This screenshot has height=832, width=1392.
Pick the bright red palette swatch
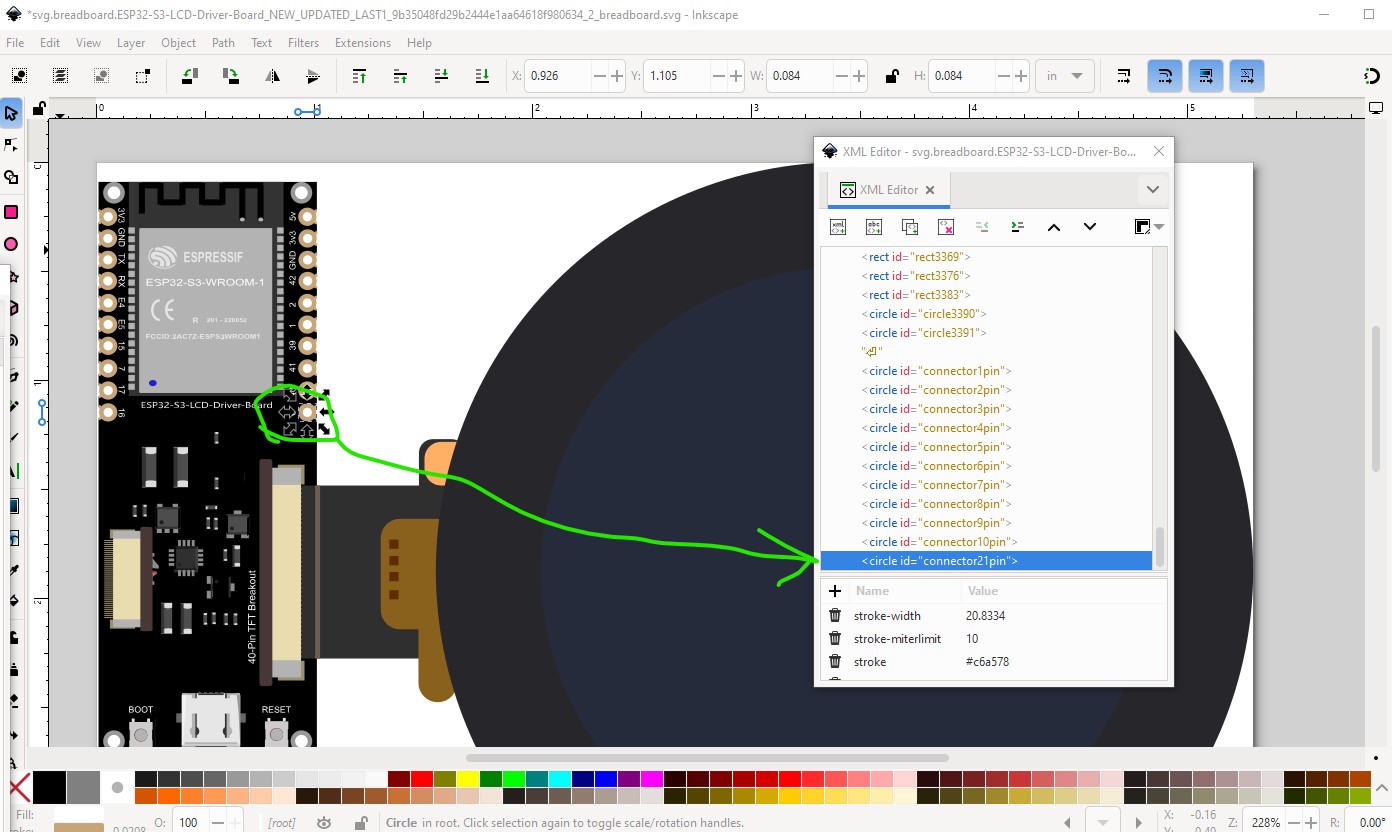click(421, 779)
